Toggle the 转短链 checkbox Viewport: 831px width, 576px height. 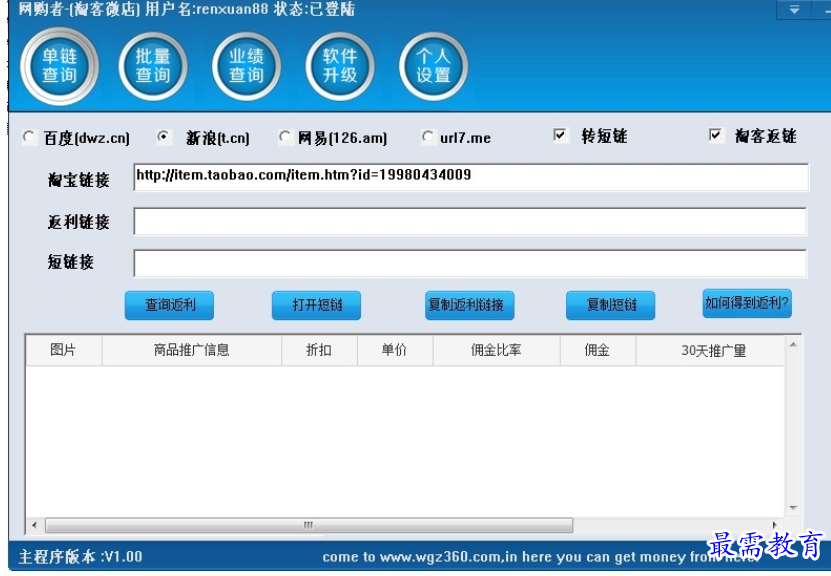560,135
